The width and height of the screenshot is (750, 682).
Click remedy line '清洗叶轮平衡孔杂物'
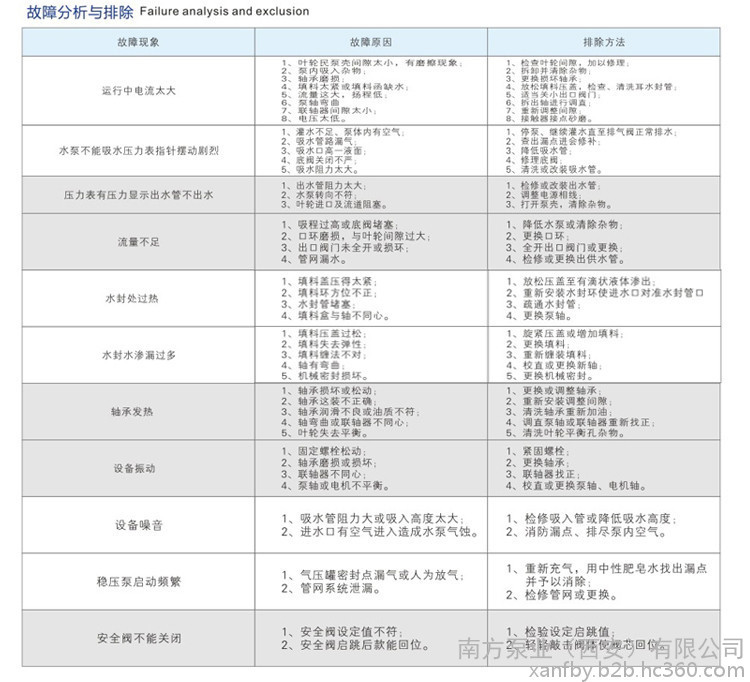pos(565,433)
